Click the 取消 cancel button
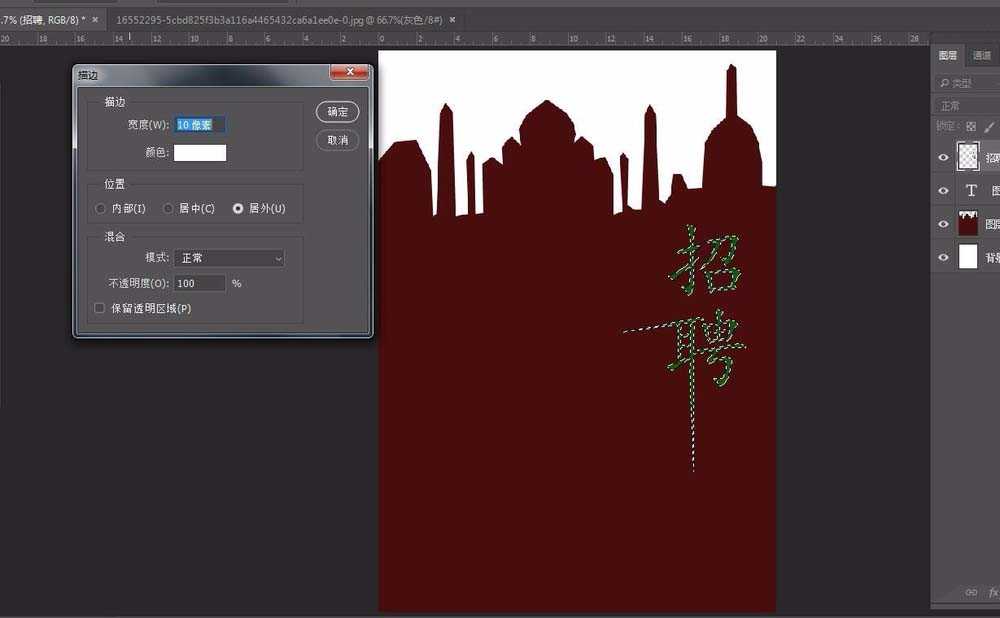This screenshot has width=1000, height=618. coord(337,140)
